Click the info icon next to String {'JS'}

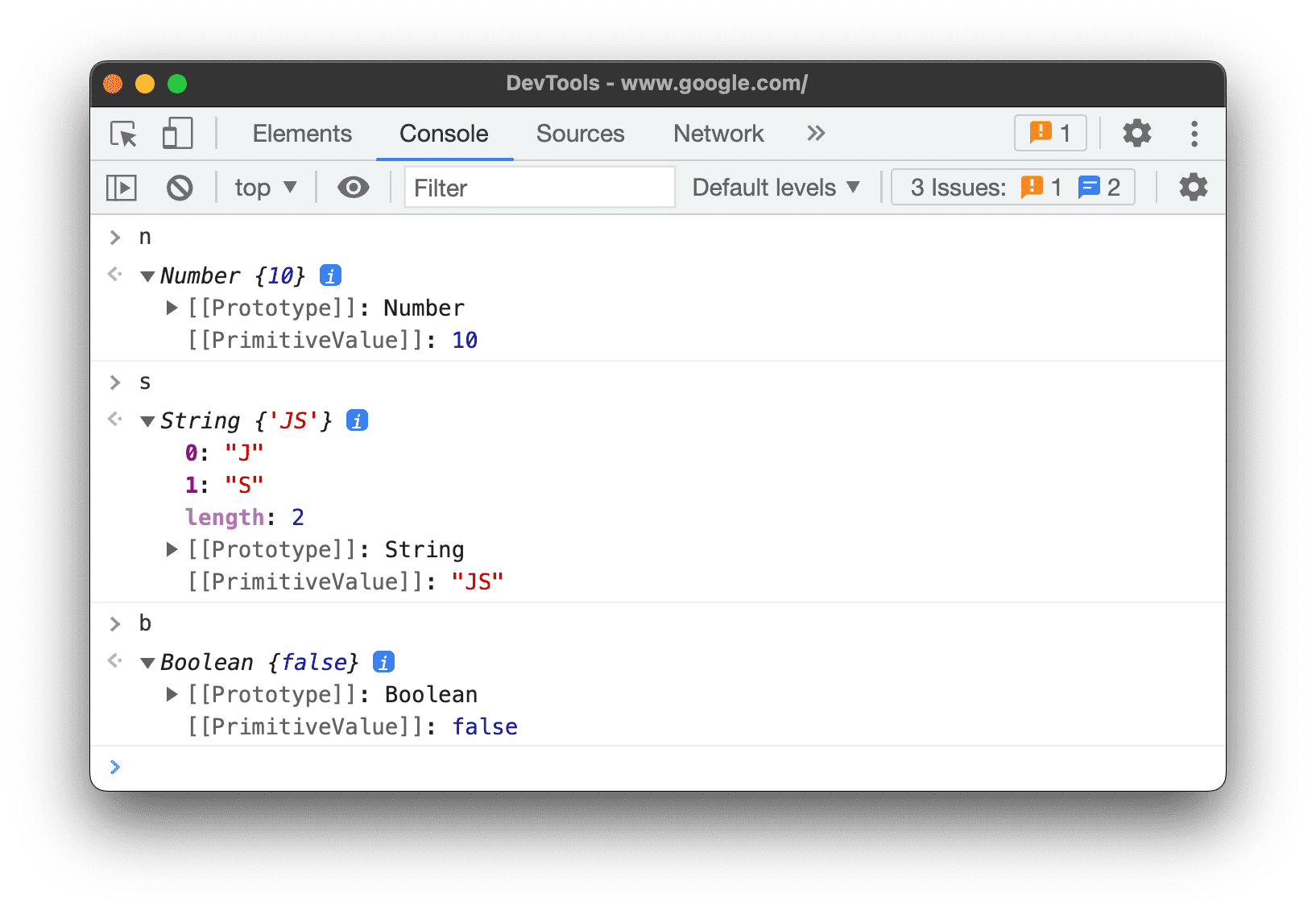[357, 420]
